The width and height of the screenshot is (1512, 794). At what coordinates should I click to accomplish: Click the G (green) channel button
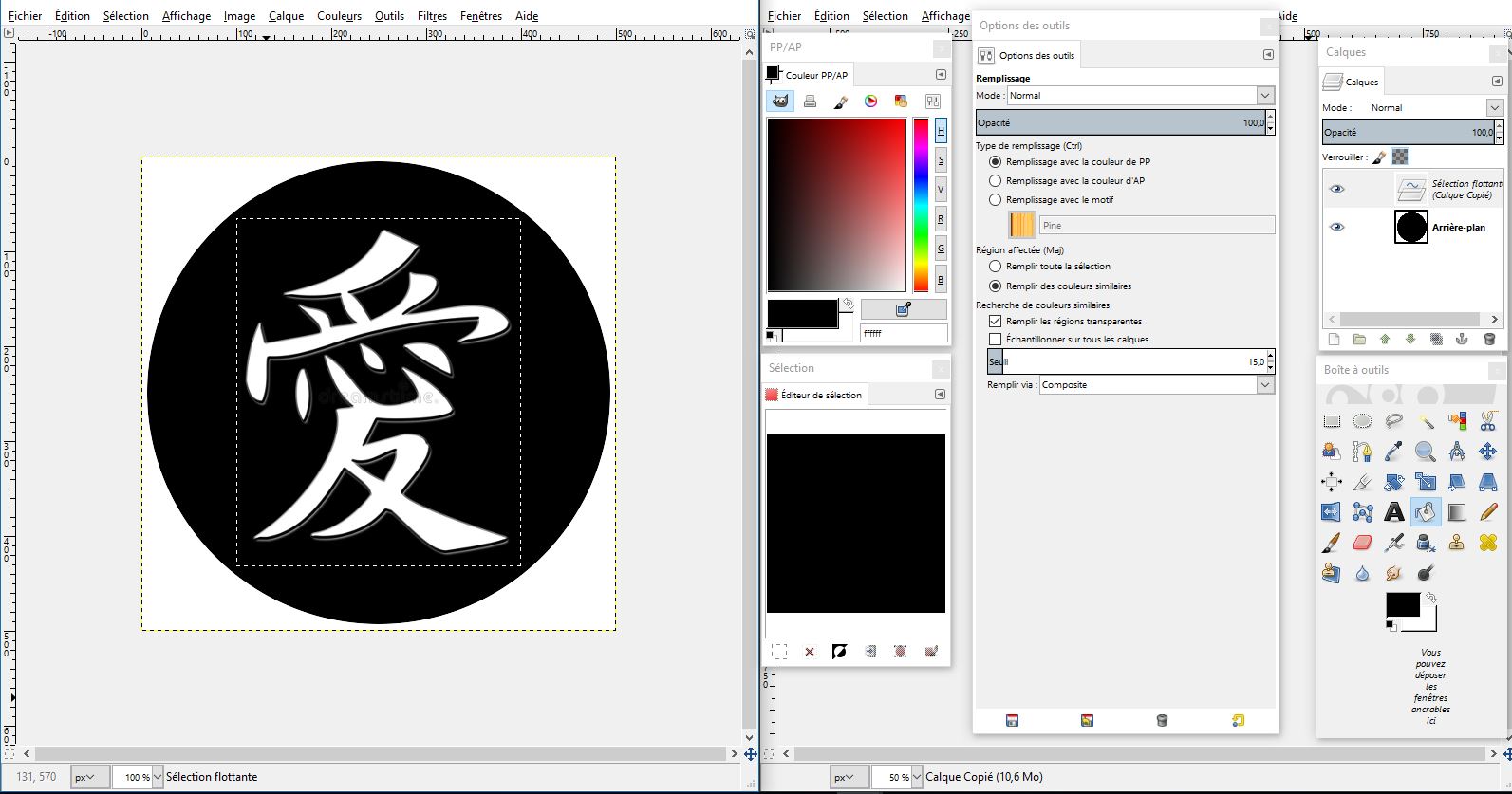pyautogui.click(x=941, y=249)
